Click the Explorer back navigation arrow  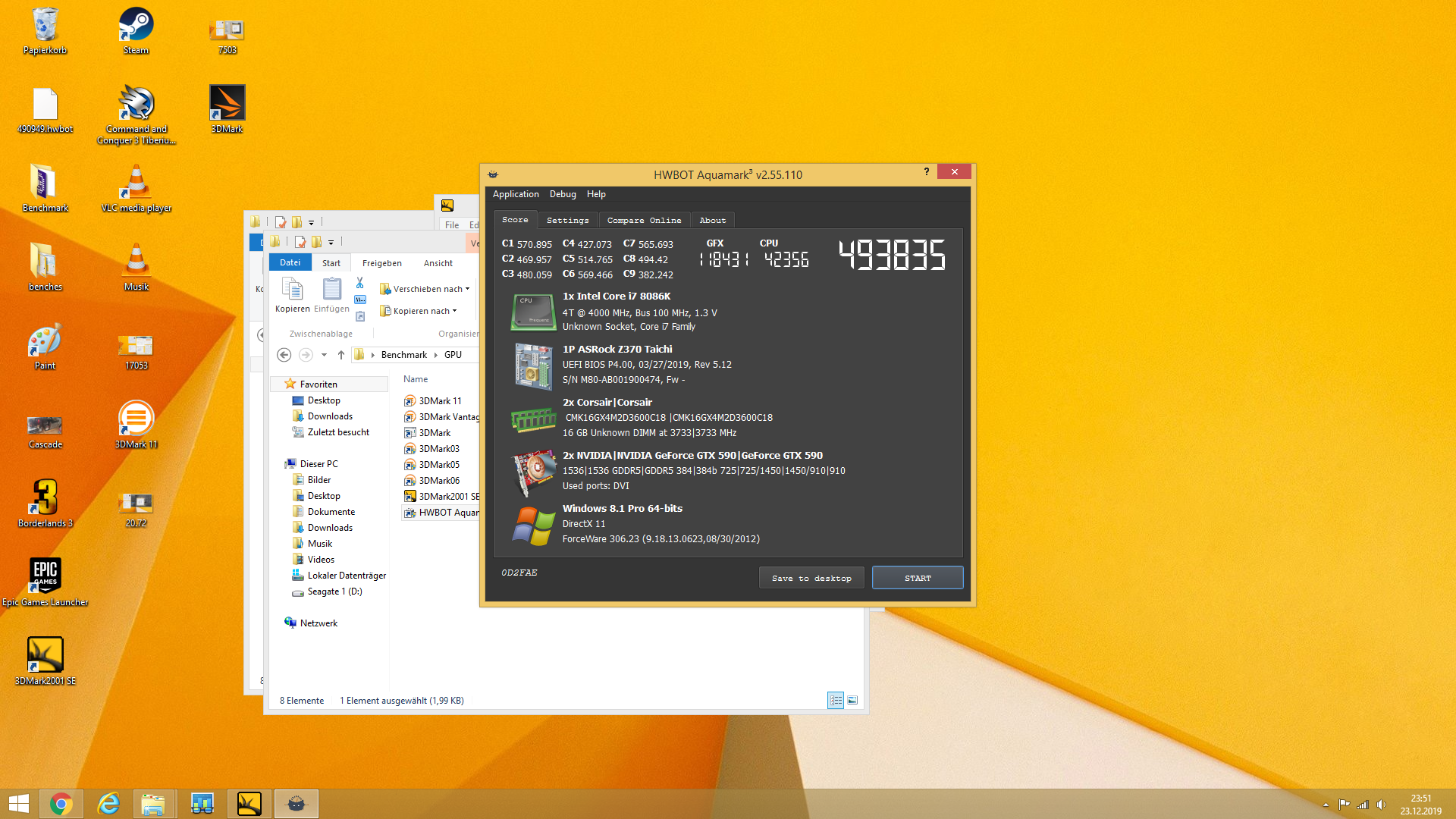[284, 354]
